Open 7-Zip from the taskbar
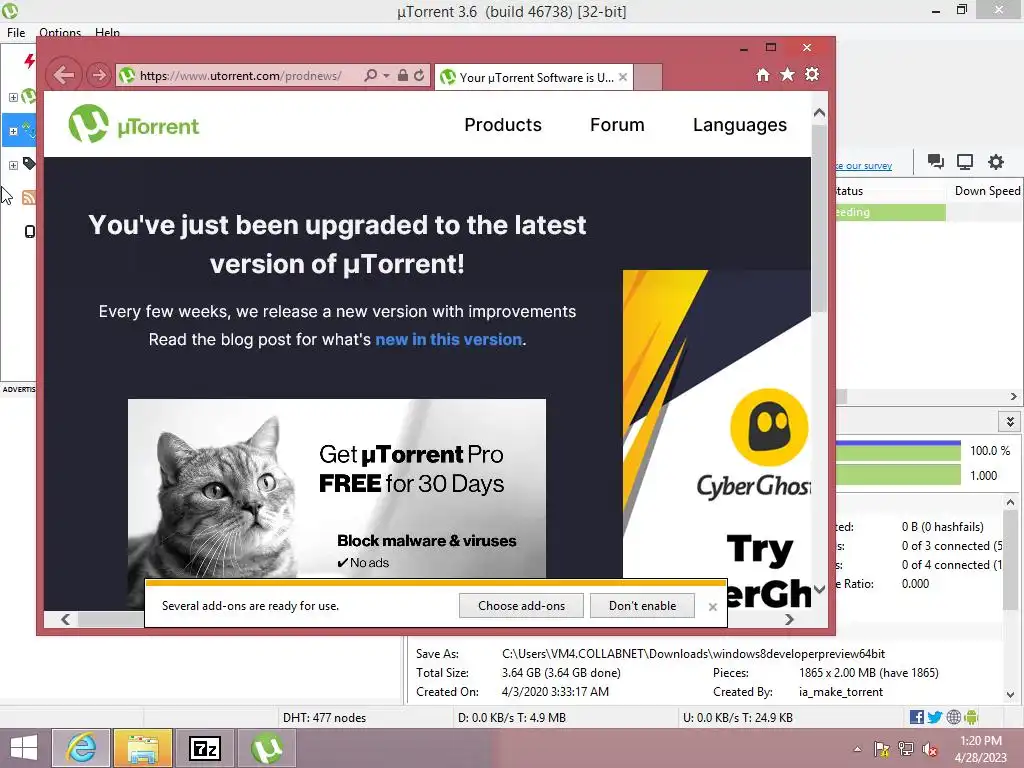 tap(204, 748)
